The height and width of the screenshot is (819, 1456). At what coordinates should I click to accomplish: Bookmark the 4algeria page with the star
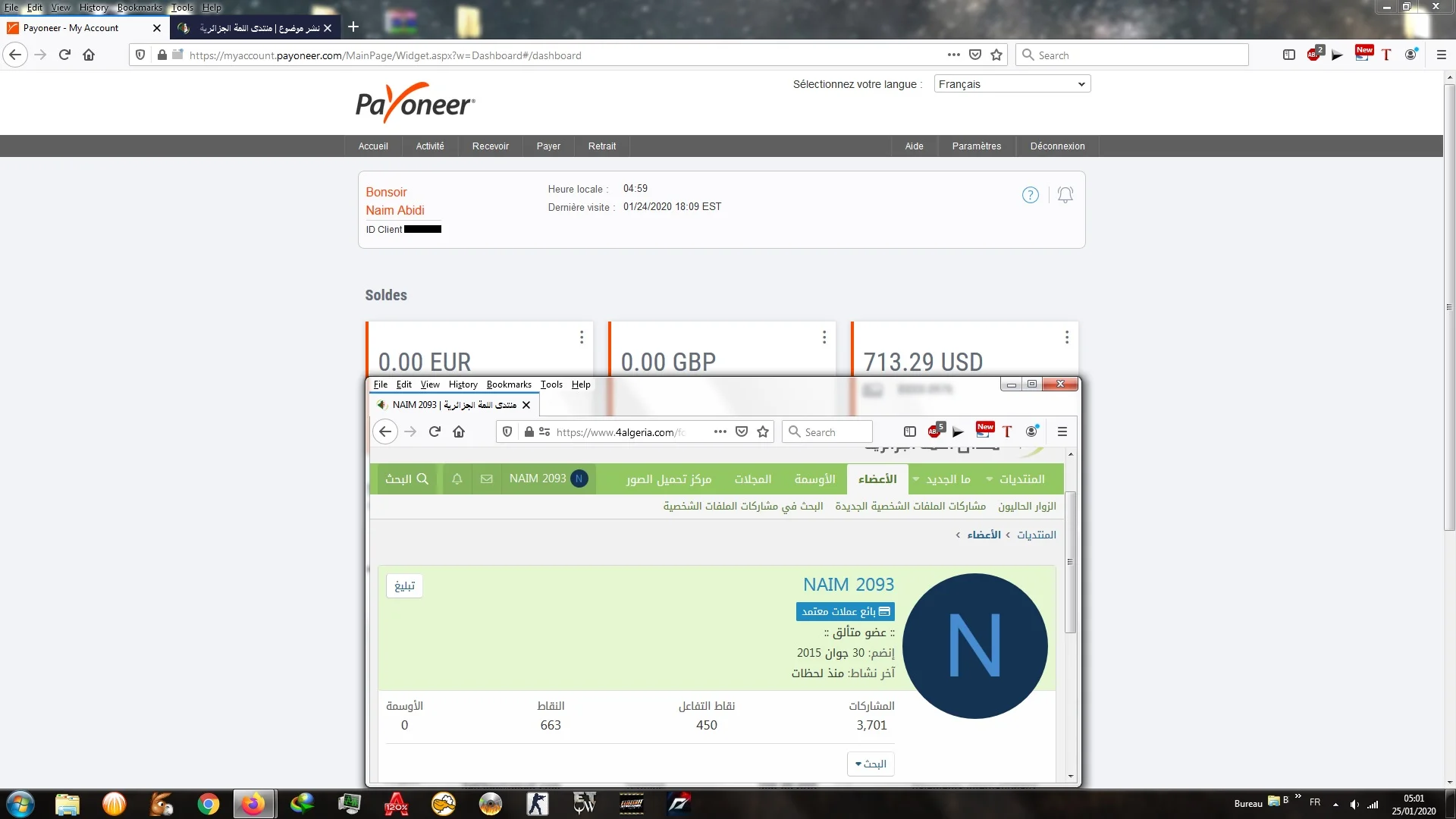763,431
